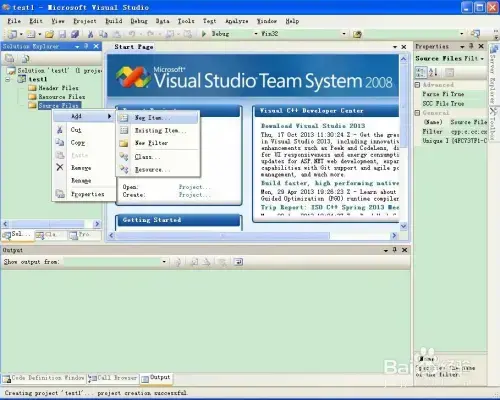Click the New Project toolbar icon
The image size is (500, 400).
coord(12,34)
